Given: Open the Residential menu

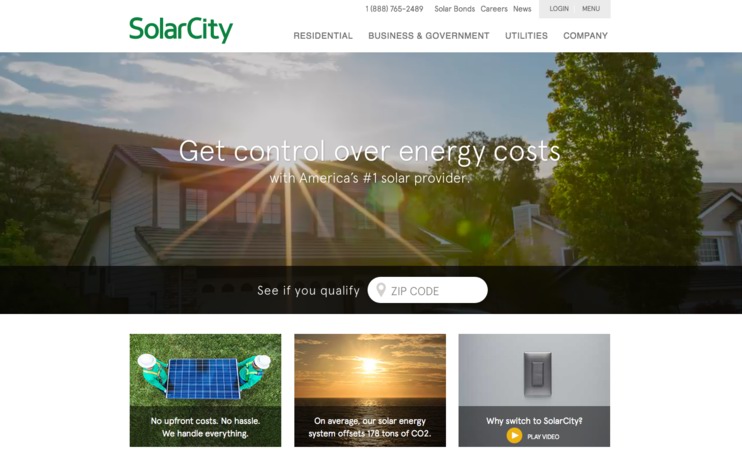Looking at the screenshot, I should [323, 36].
